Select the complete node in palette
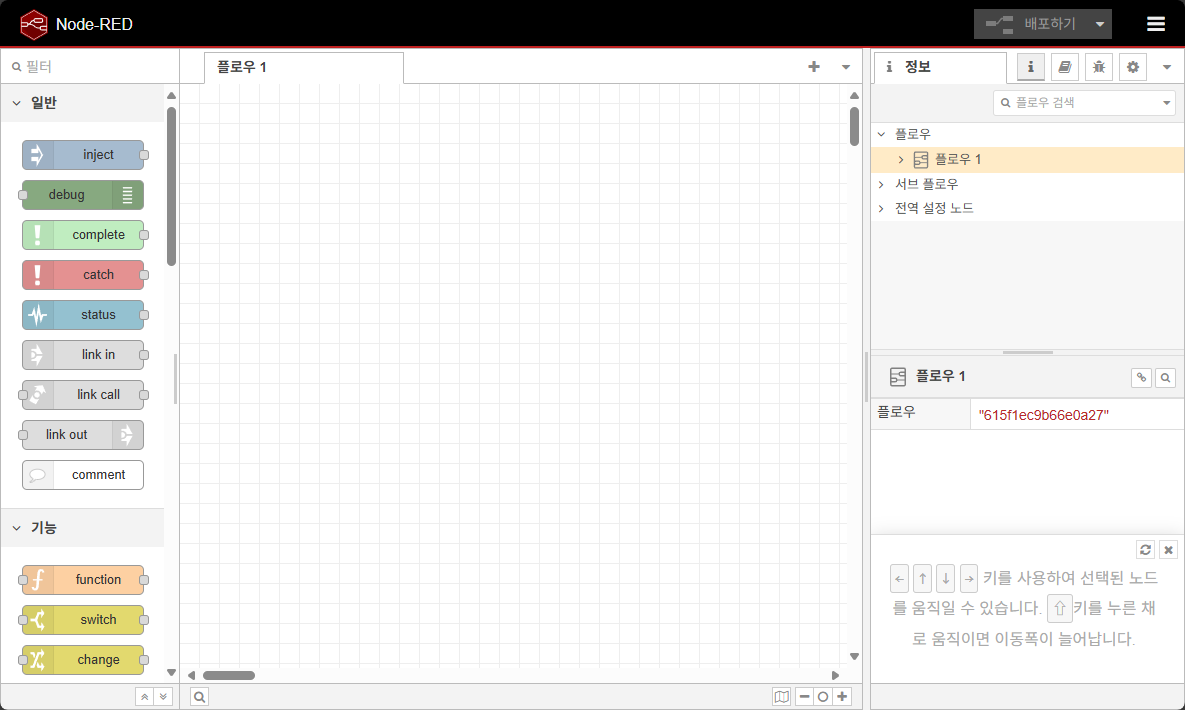The width and height of the screenshot is (1185, 710). click(x=83, y=235)
